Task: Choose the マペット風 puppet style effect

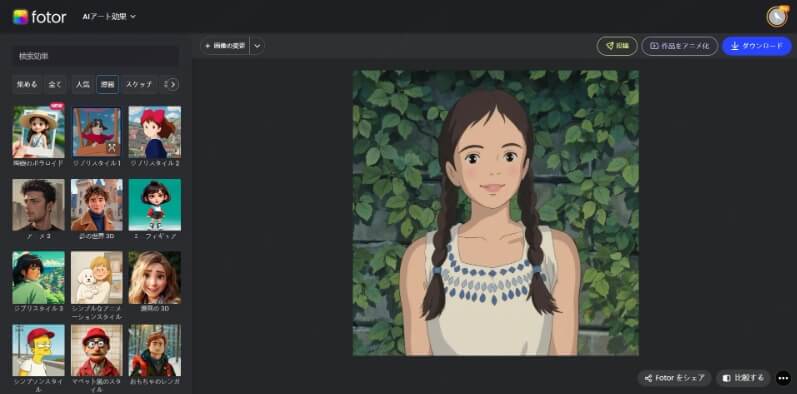Action: pyautogui.click(x=97, y=350)
